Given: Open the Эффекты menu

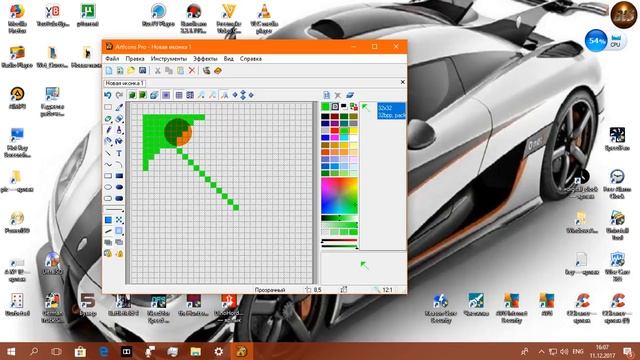Looking at the screenshot, I should point(205,59).
